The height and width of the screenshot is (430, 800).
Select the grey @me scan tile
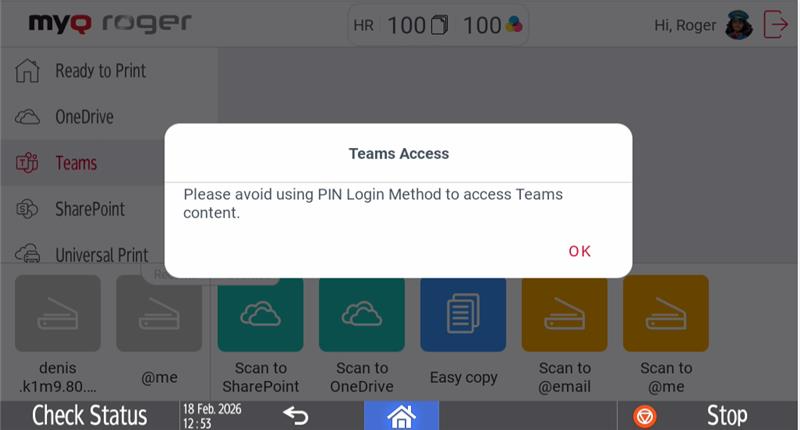tap(159, 313)
